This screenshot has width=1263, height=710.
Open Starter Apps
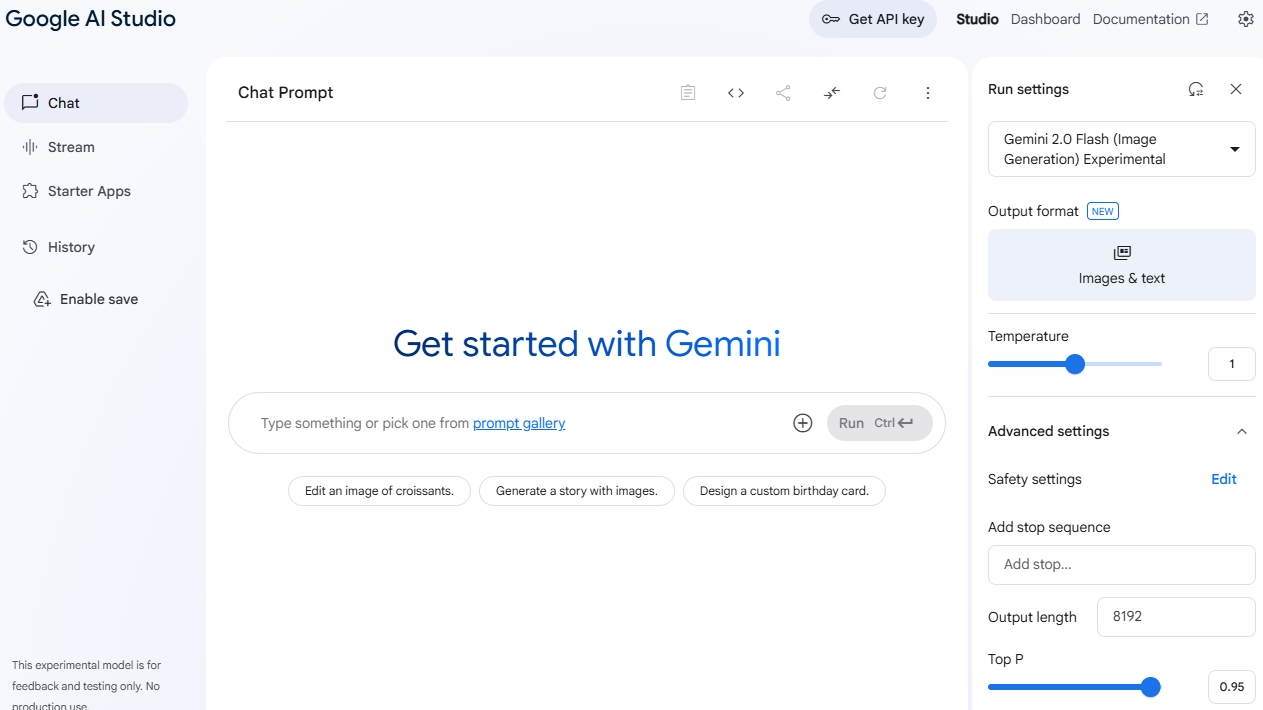[x=96, y=191]
